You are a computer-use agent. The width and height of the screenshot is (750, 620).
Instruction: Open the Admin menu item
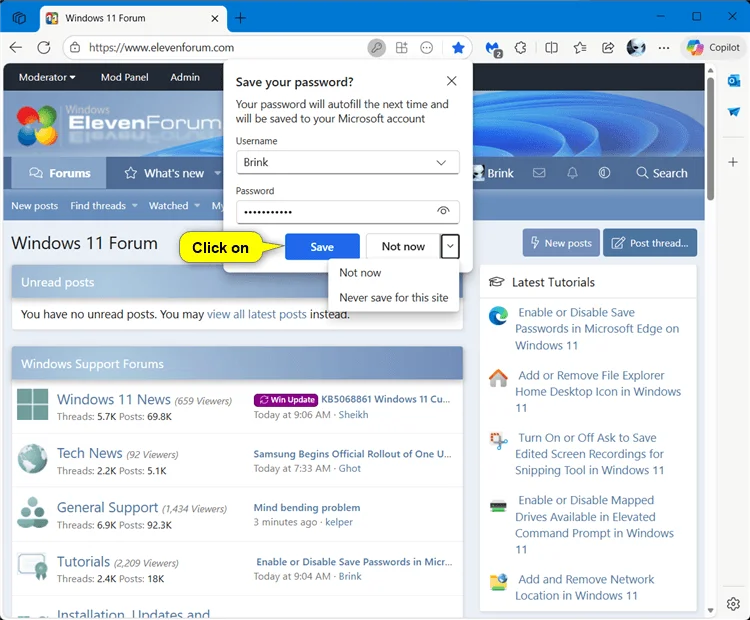click(185, 77)
